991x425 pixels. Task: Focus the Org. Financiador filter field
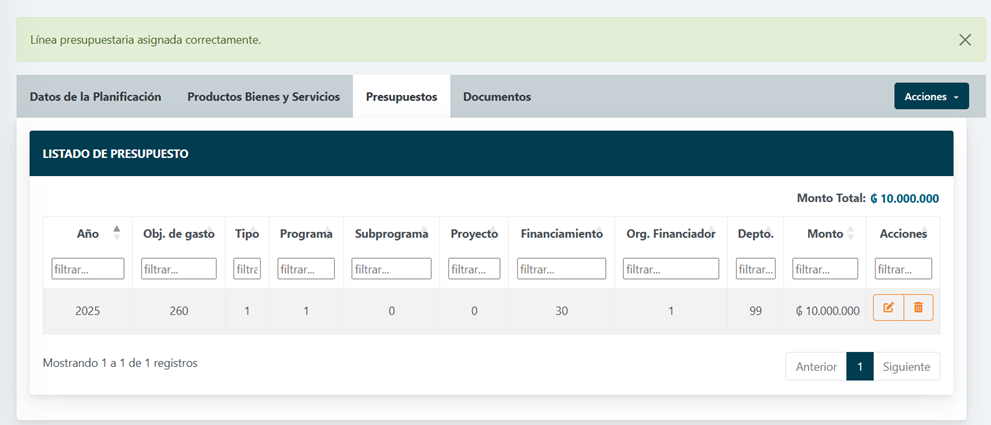670,269
